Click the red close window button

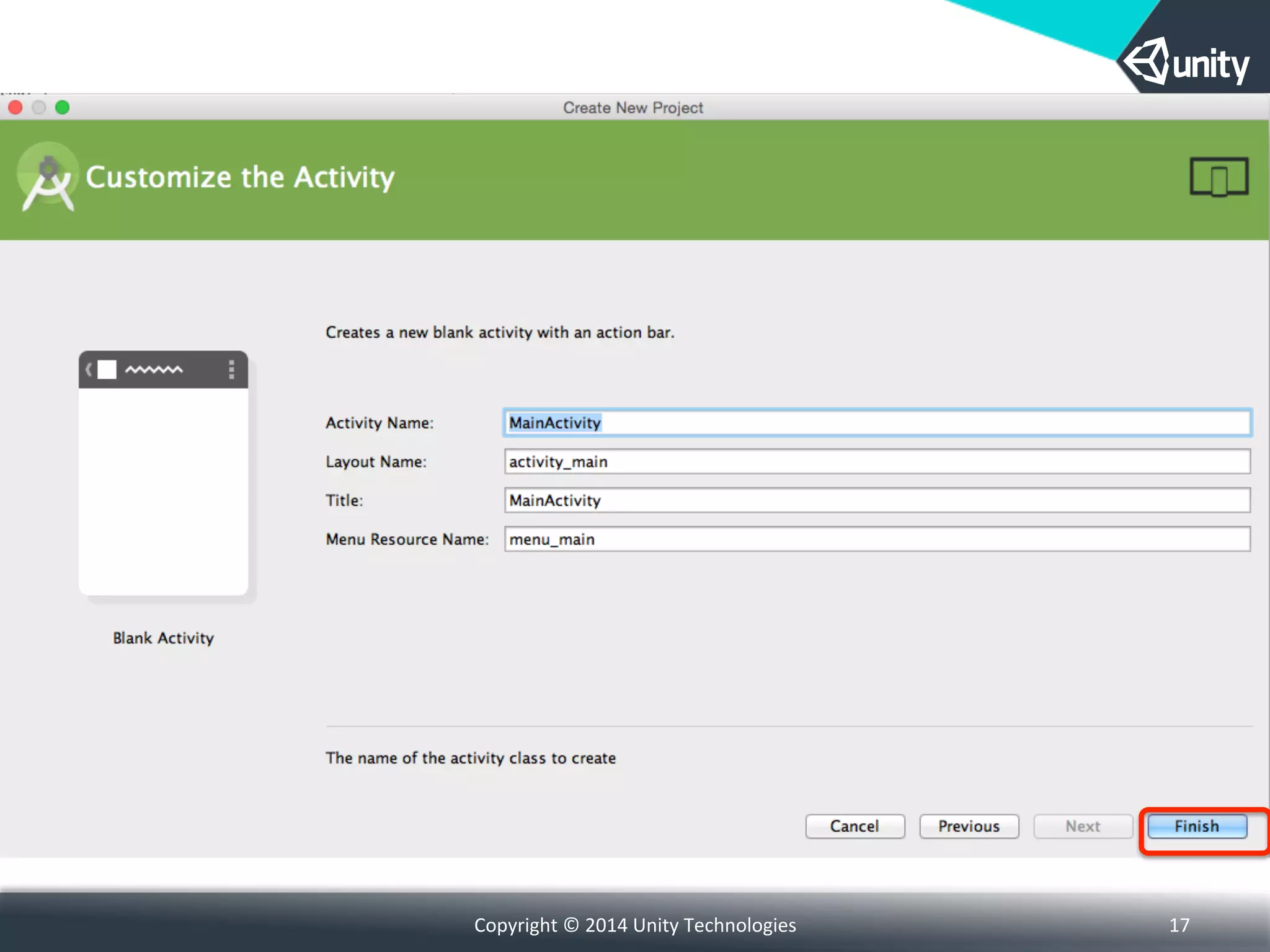pos(16,108)
